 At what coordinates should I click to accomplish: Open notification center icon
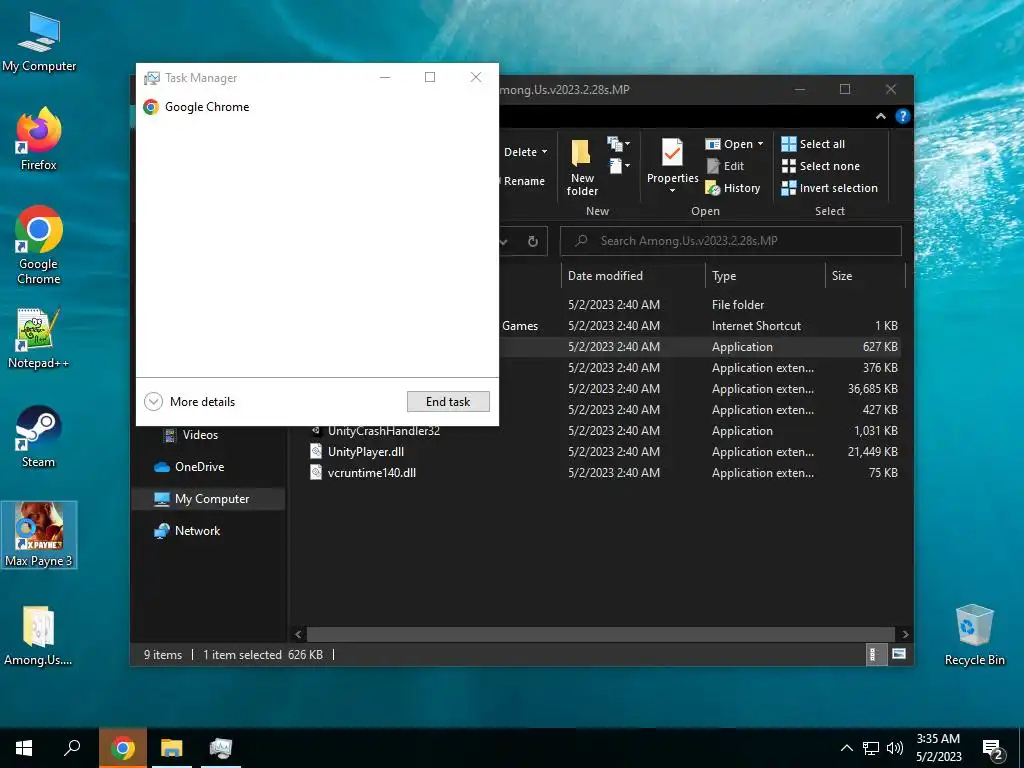993,750
